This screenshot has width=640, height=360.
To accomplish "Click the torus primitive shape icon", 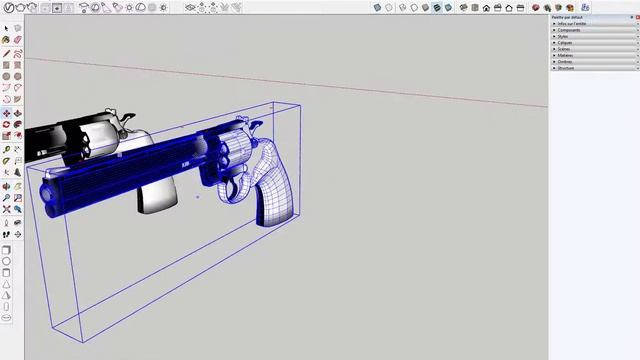I will pos(6,318).
